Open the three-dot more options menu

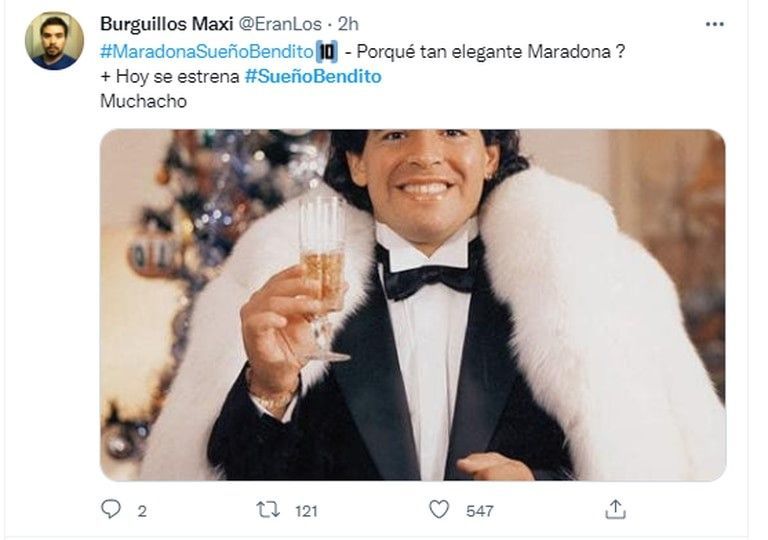(714, 24)
